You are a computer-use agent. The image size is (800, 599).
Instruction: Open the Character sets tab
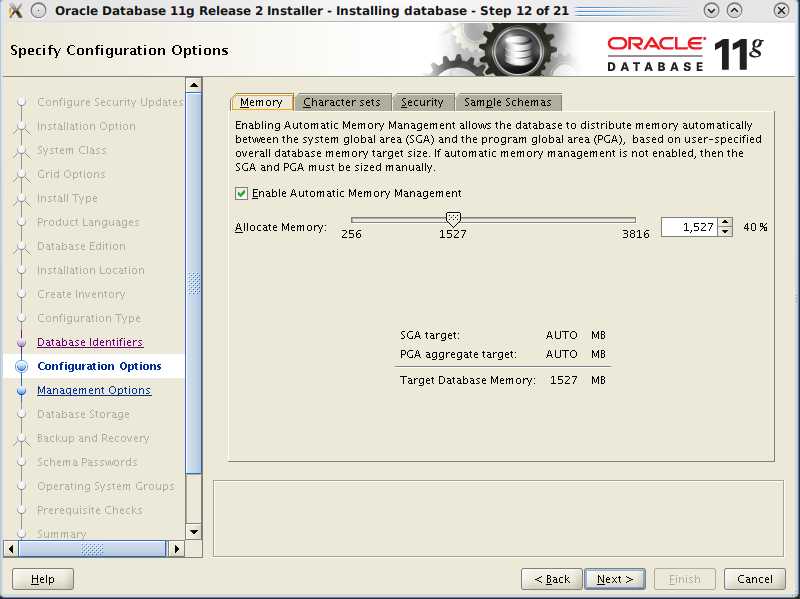pyautogui.click(x=342, y=102)
